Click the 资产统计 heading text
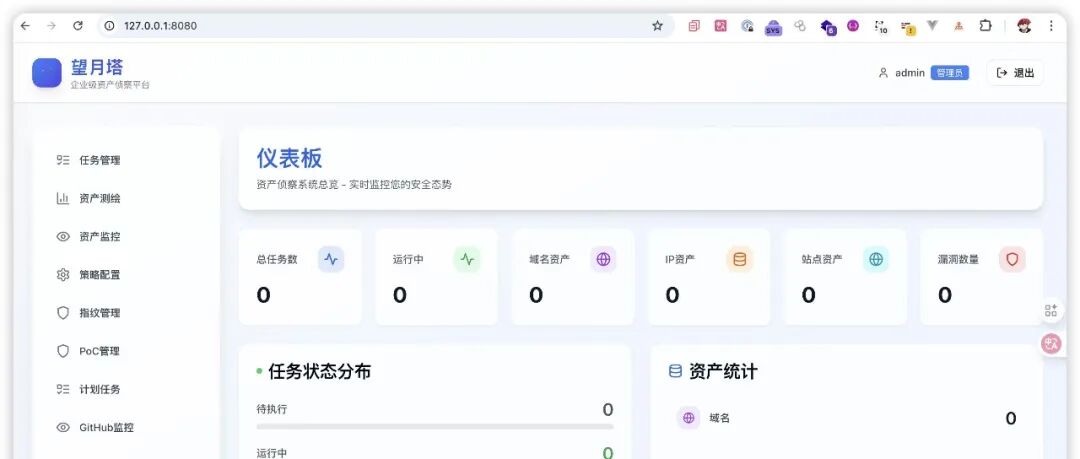The width and height of the screenshot is (1080, 459). tap(723, 371)
